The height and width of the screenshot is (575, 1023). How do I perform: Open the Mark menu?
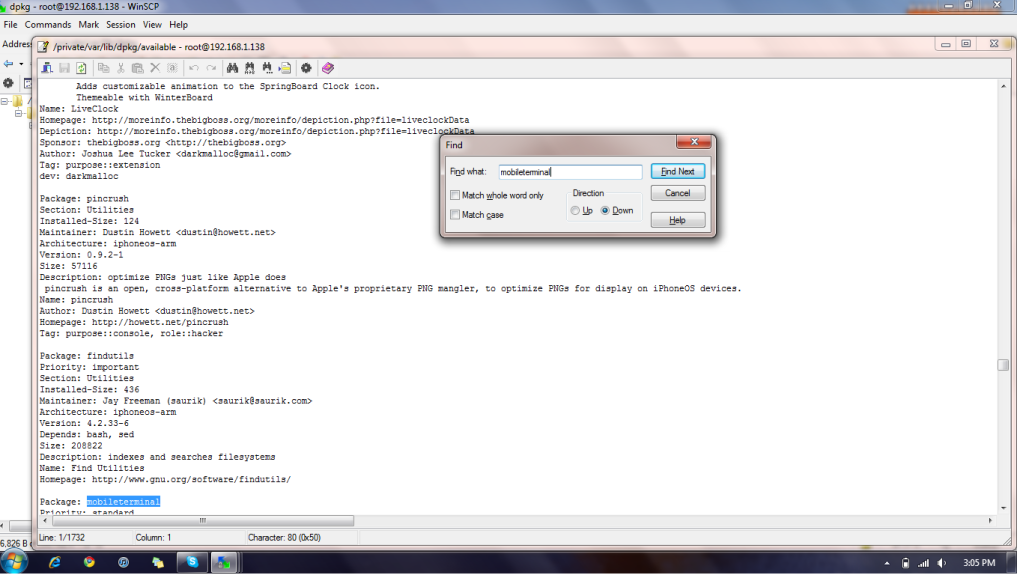pos(89,25)
